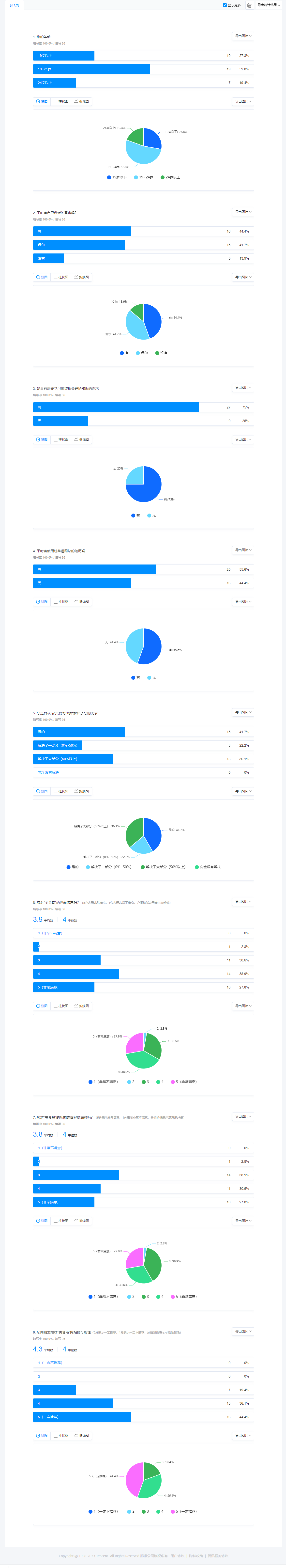Switch question 2 chart to 折线图
This screenshot has width=286, height=1568.
click(82, 277)
